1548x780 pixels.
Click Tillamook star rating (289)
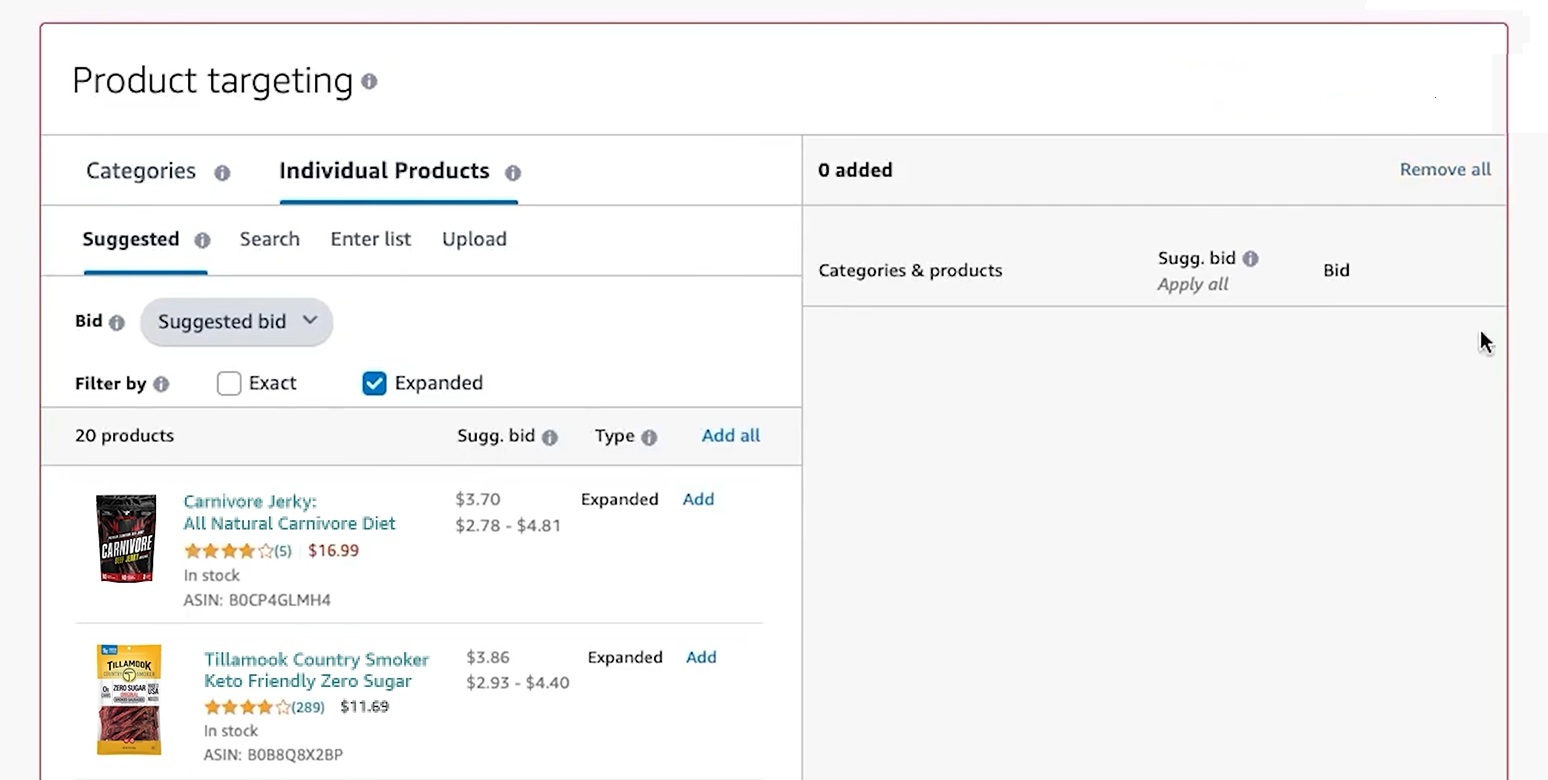pos(264,707)
